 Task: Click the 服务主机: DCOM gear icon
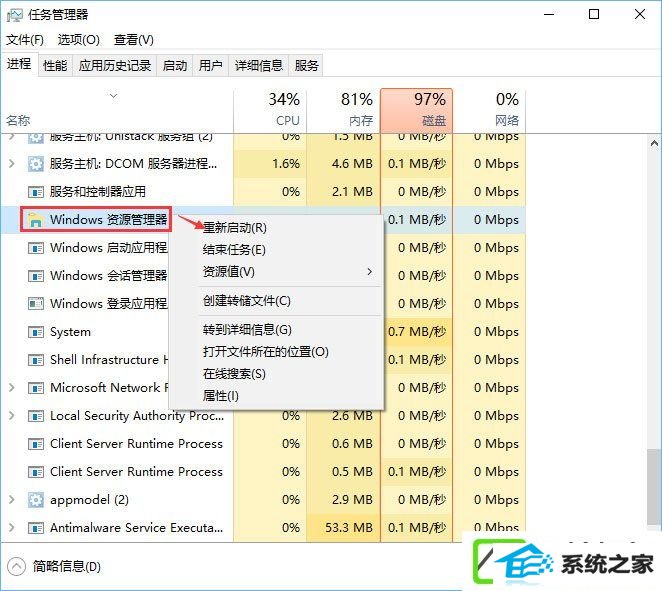point(35,164)
